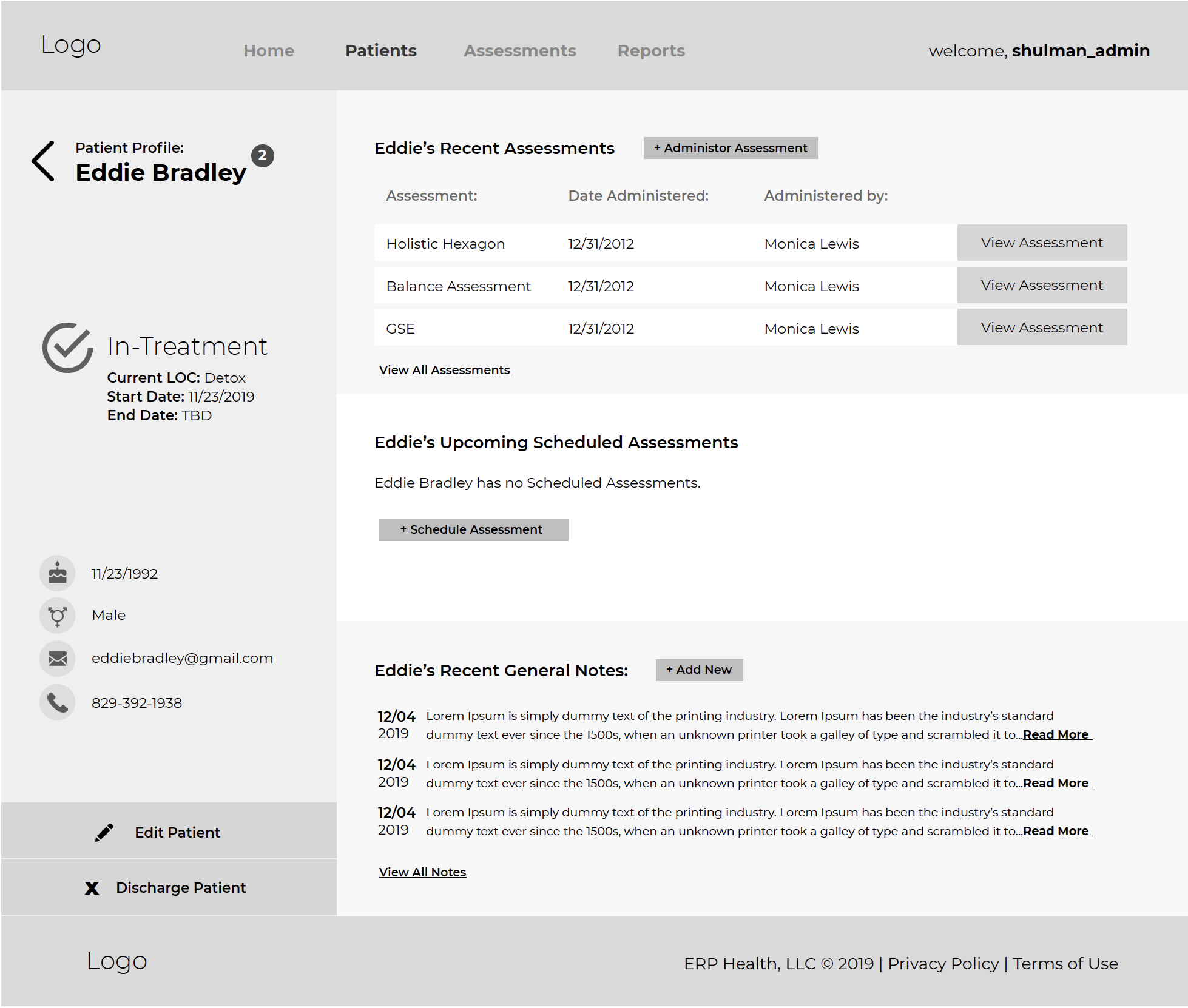Click the email envelope icon
This screenshot has height=1008, width=1188.
pos(58,659)
